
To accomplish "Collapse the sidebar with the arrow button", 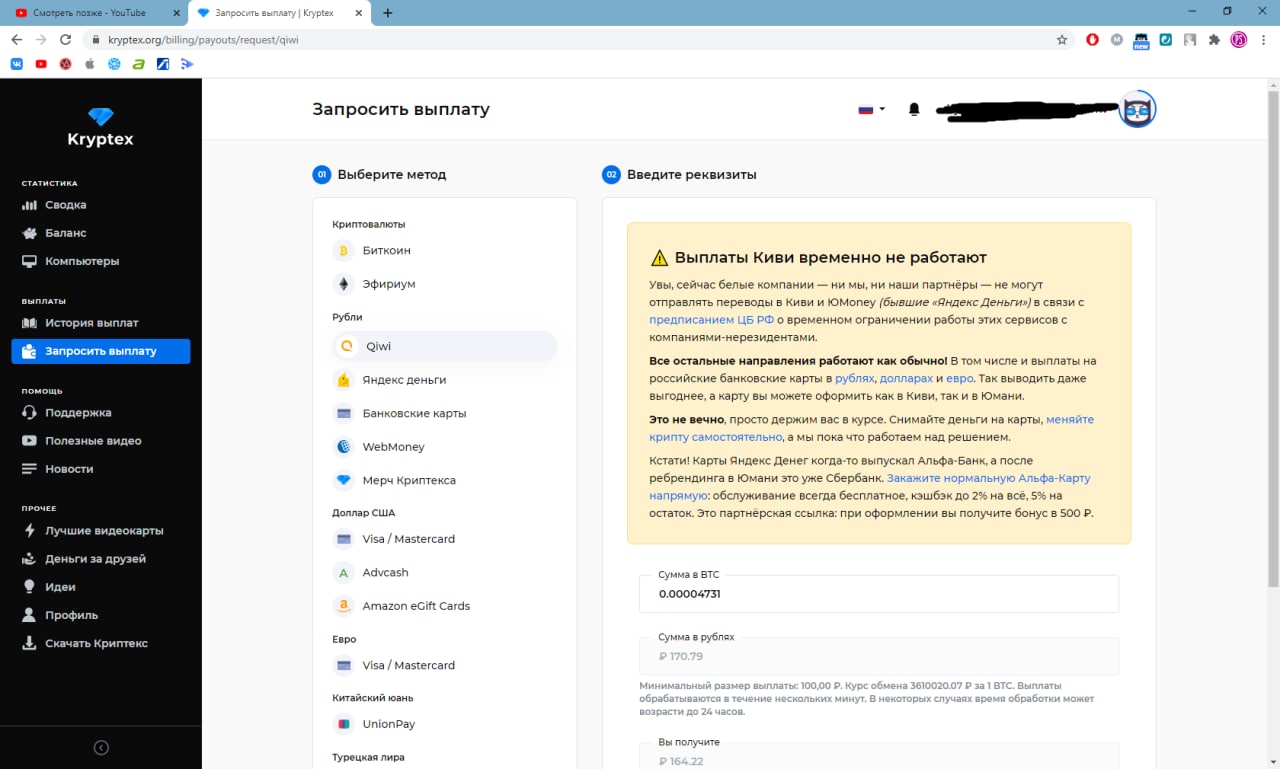I will tap(101, 748).
